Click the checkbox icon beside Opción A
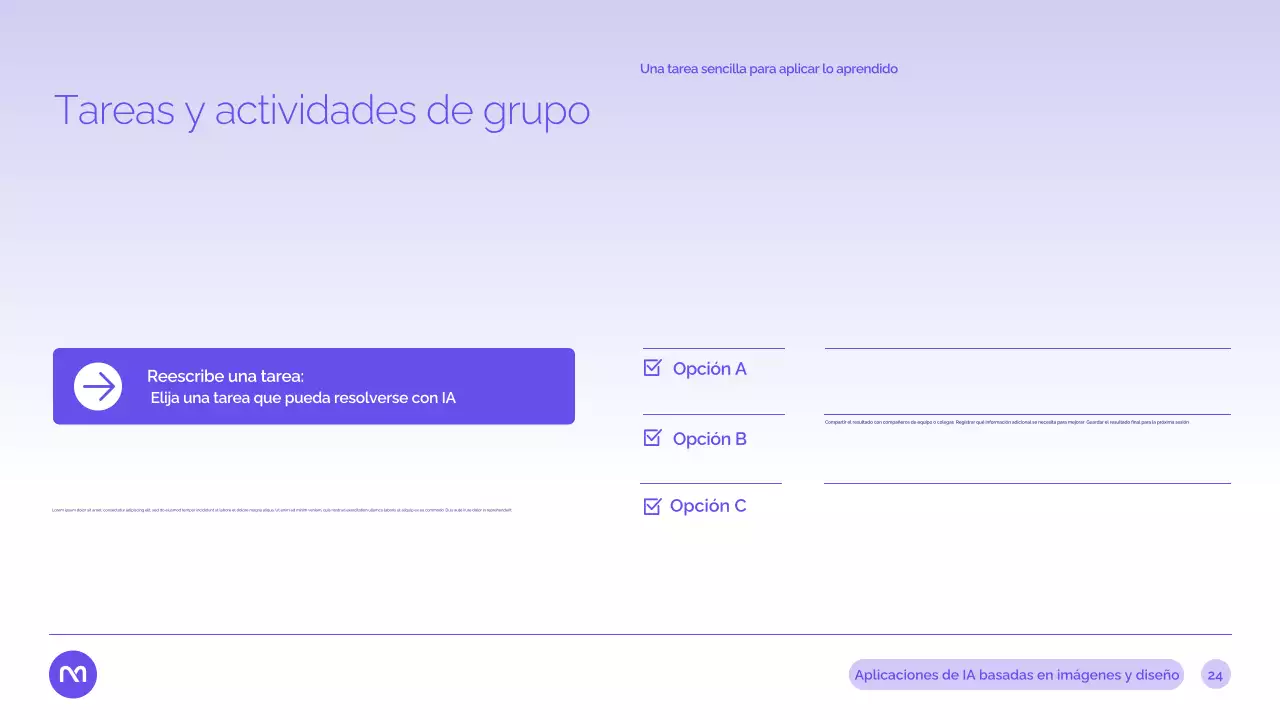Screen dimensions: 1280x720 click(652, 368)
